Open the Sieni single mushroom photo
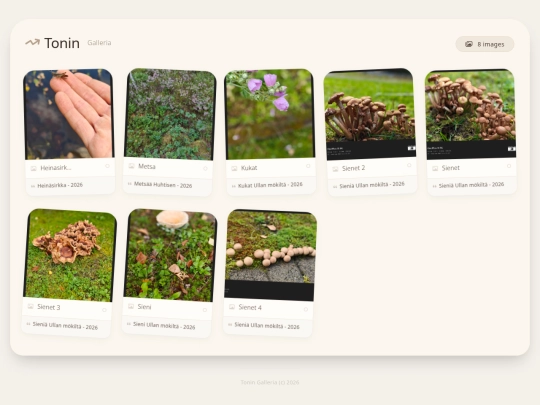This screenshot has height=405, width=540. pos(170,255)
